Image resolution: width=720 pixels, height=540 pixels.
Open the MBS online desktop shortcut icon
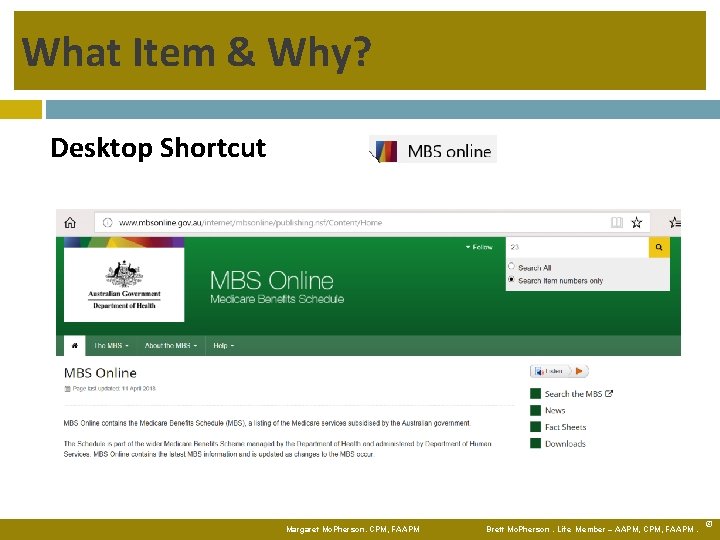[x=386, y=151]
